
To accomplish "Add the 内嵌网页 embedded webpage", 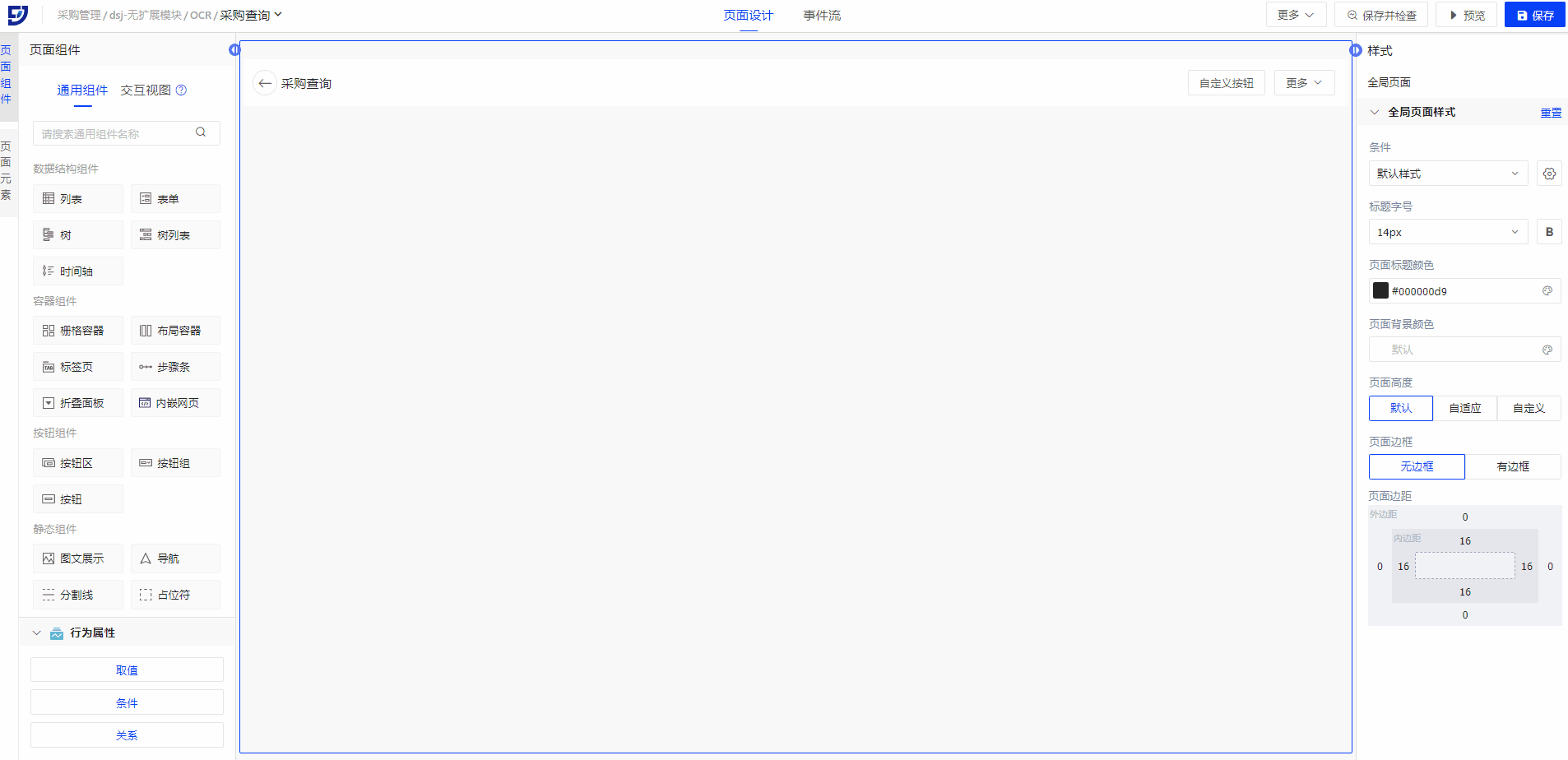I will point(175,403).
